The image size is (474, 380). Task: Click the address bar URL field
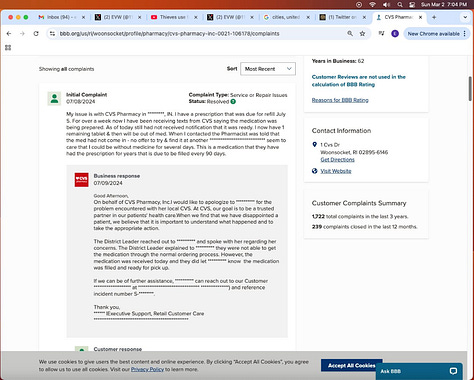click(200, 34)
